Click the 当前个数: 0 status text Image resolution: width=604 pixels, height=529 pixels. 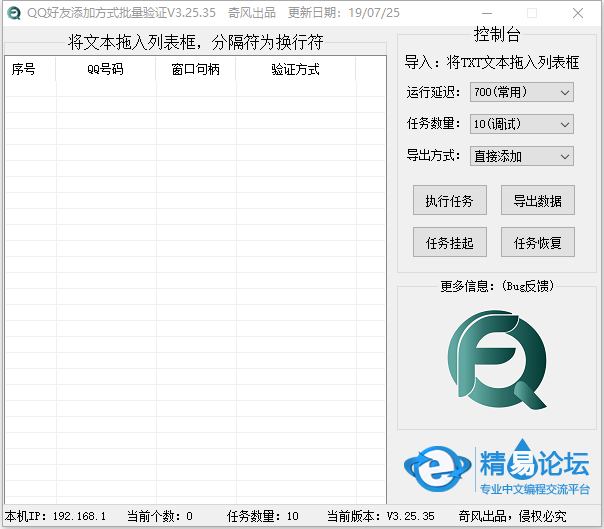[160, 516]
